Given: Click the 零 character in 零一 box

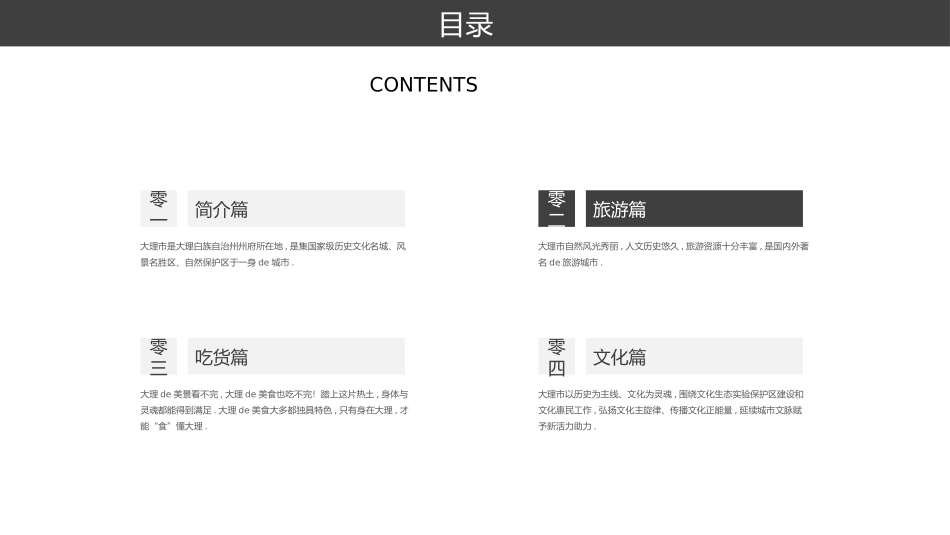Looking at the screenshot, I should [x=159, y=199].
